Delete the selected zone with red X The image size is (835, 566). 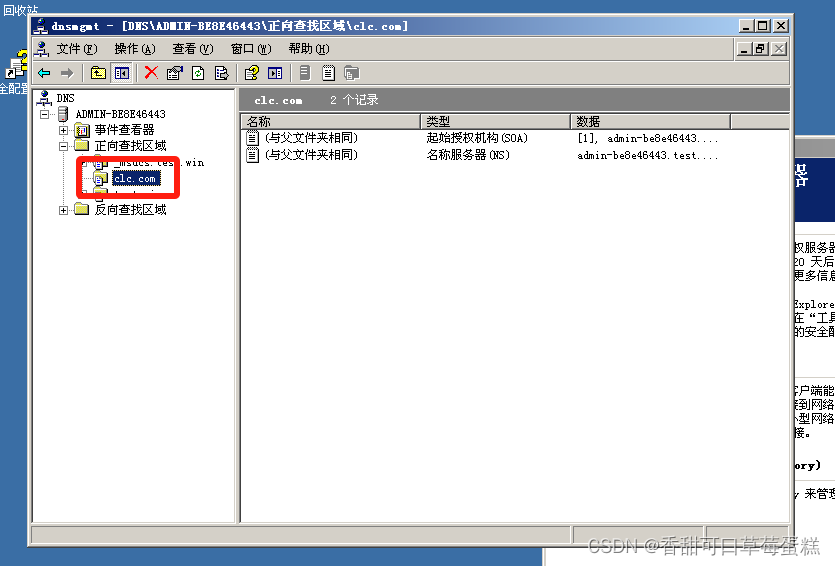(151, 72)
